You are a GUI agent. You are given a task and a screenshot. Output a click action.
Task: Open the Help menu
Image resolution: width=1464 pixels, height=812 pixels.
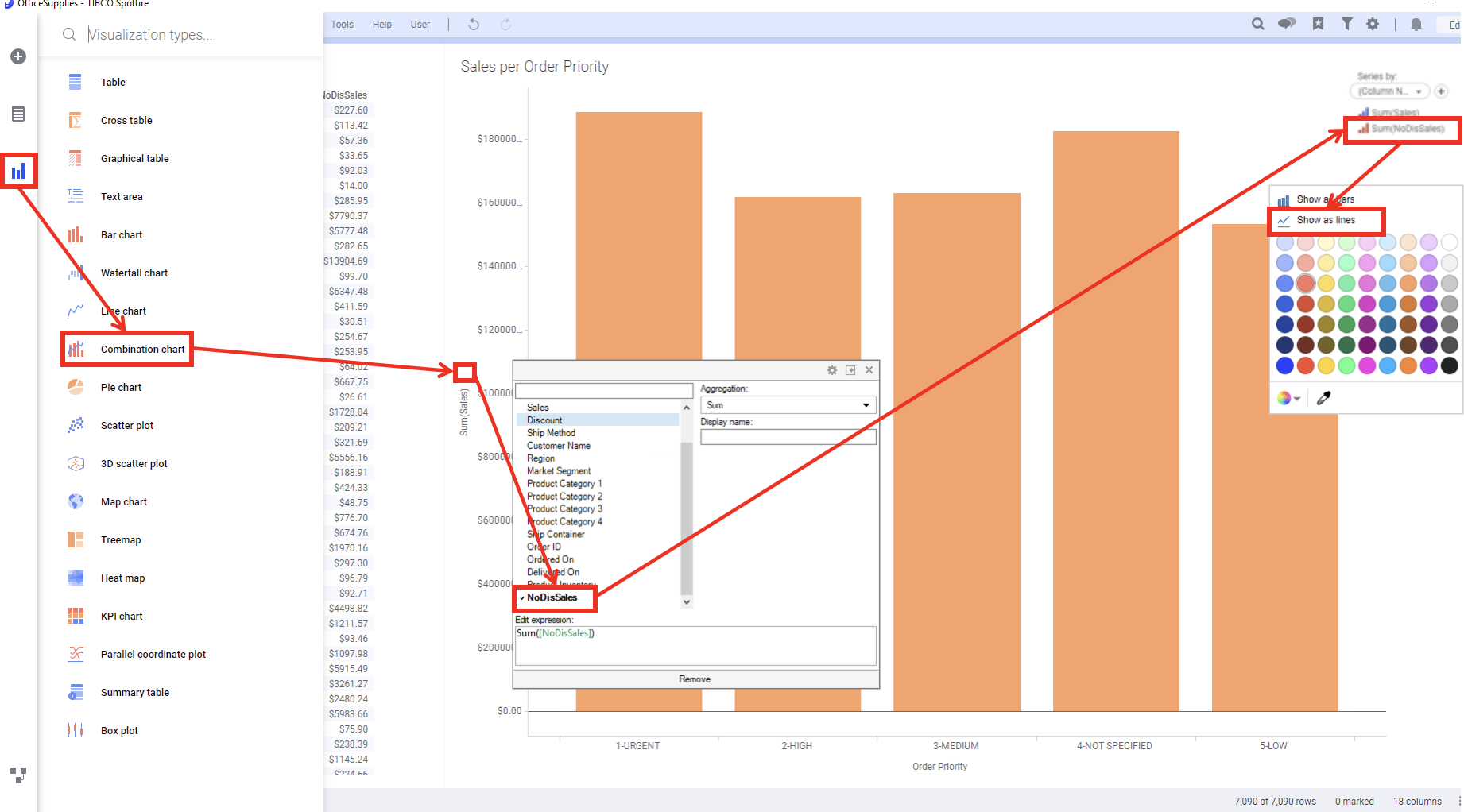381,24
